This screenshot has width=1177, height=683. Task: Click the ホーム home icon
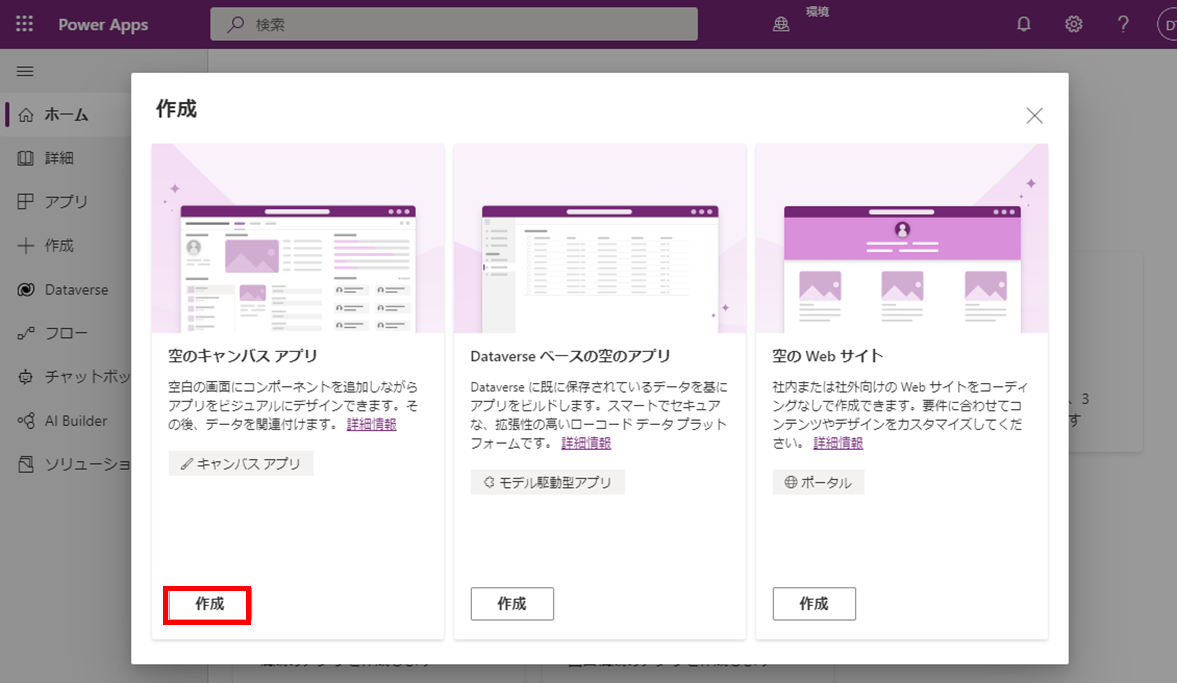[x=26, y=115]
